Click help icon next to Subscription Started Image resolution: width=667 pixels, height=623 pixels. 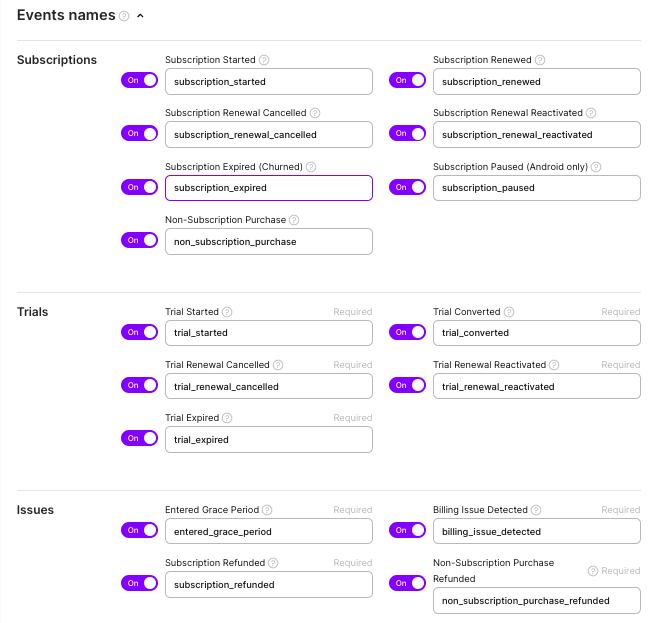click(264, 60)
